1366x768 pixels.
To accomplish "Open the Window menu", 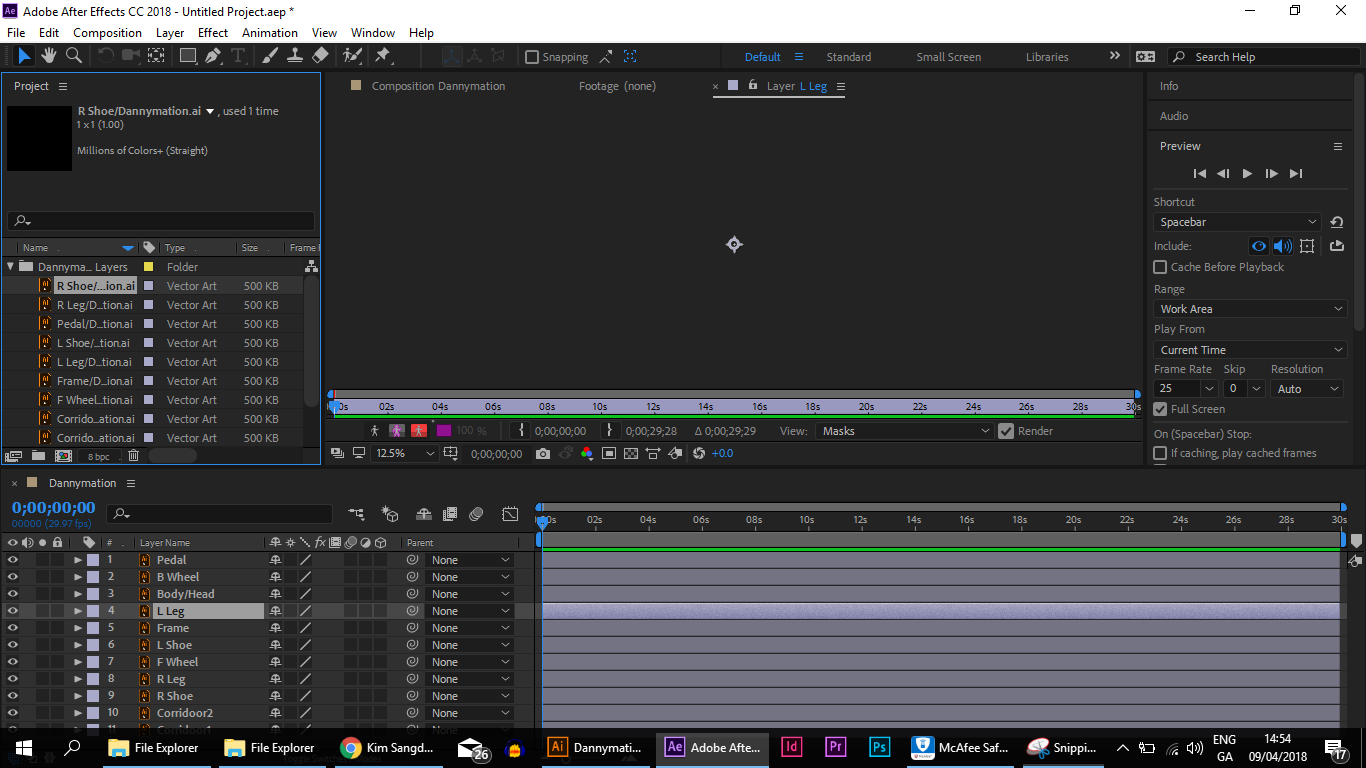I will (x=372, y=32).
